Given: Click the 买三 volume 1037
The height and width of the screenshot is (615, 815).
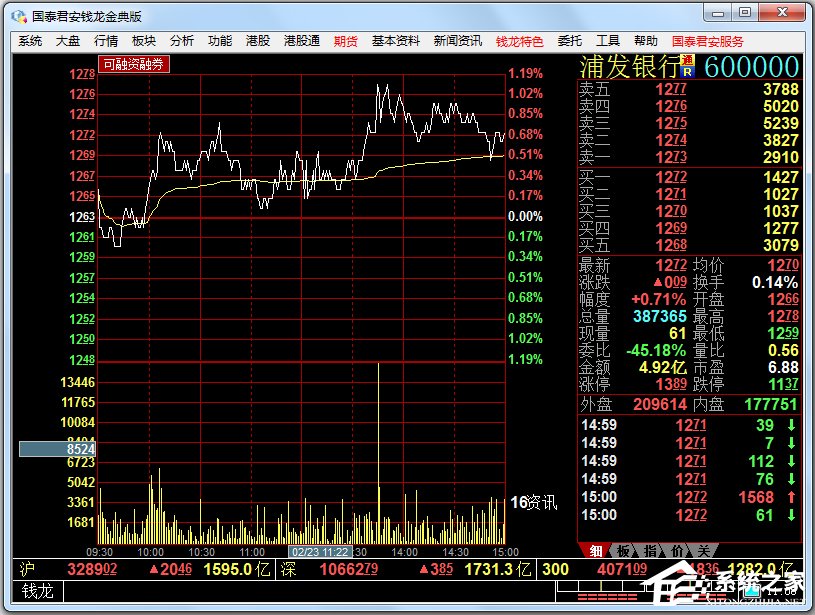Looking at the screenshot, I should pos(781,212).
